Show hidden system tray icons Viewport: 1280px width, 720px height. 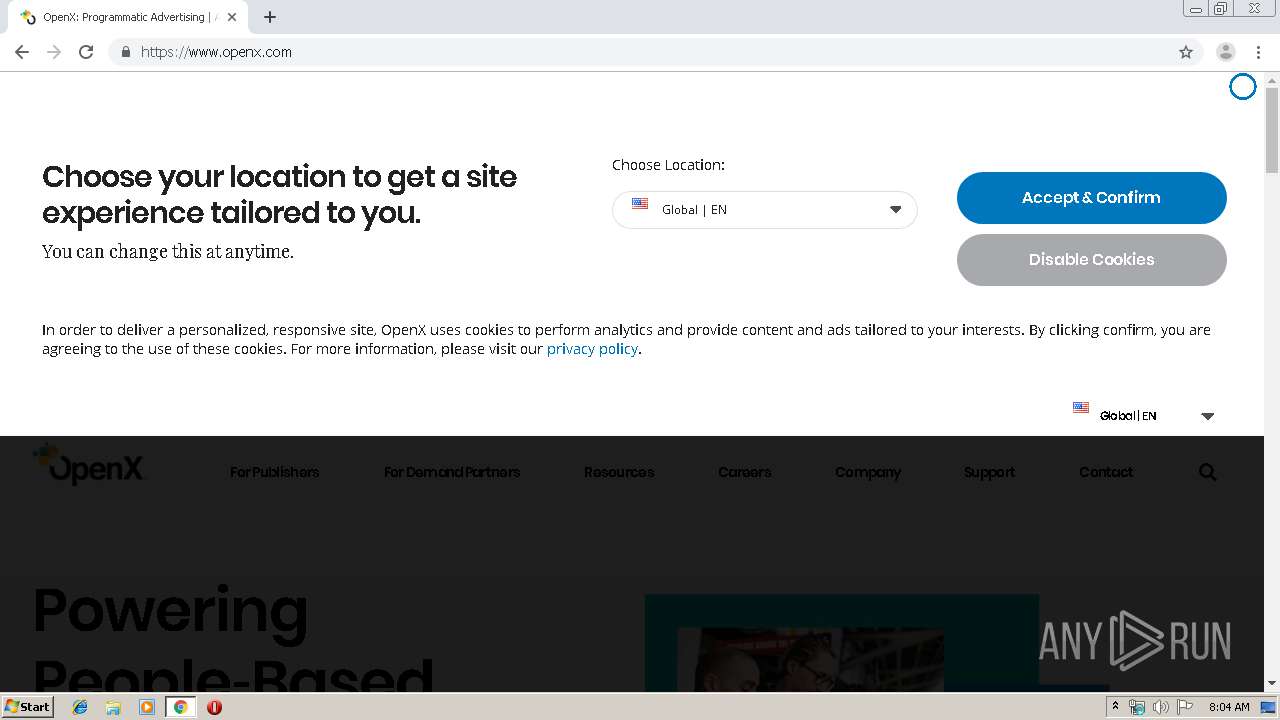(1115, 707)
